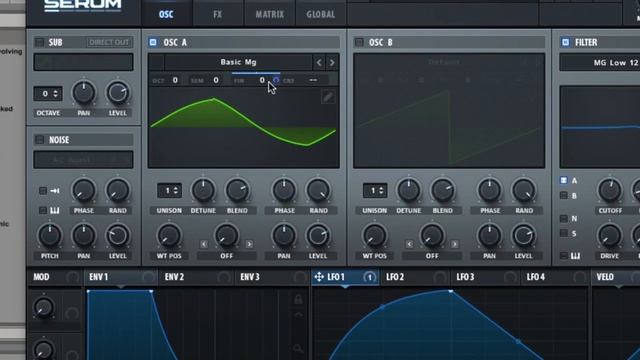This screenshot has width=640, height=360.
Task: Switch to the FX tab
Action: 218,14
